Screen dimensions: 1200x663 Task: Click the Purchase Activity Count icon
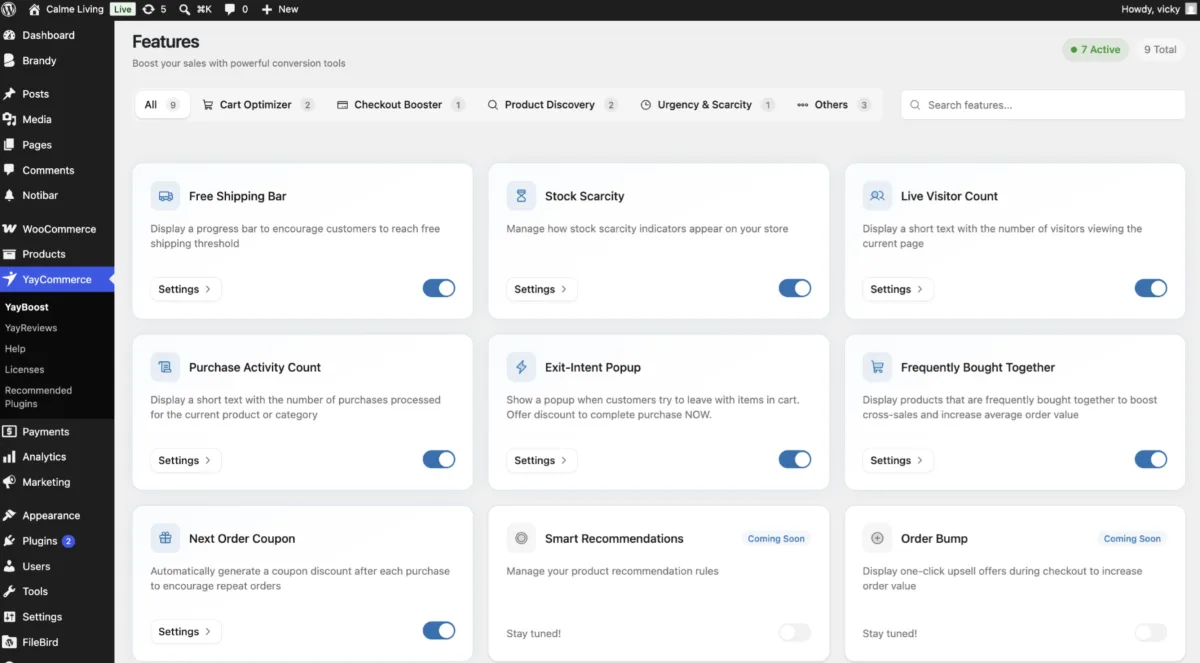(x=166, y=367)
